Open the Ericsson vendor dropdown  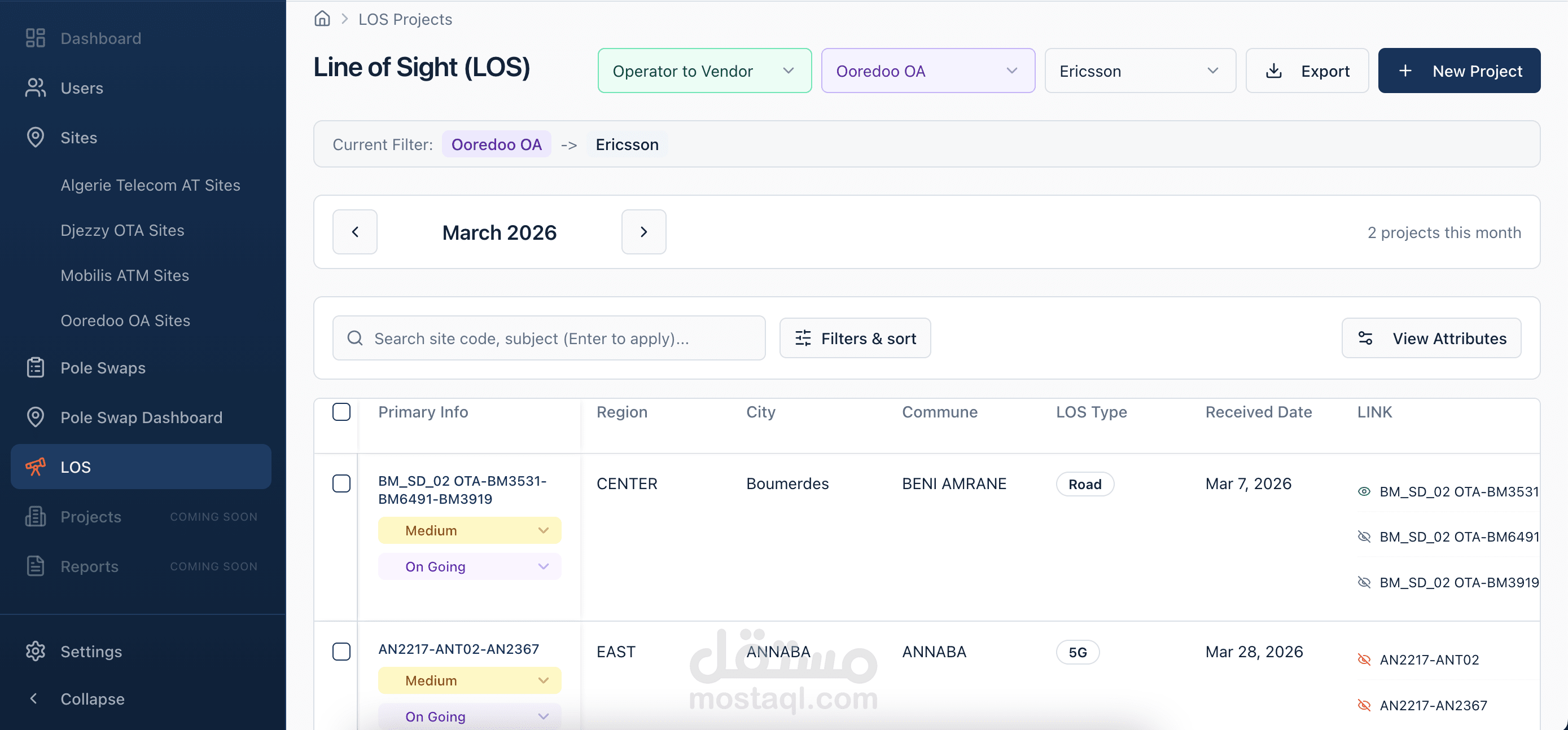point(1140,71)
